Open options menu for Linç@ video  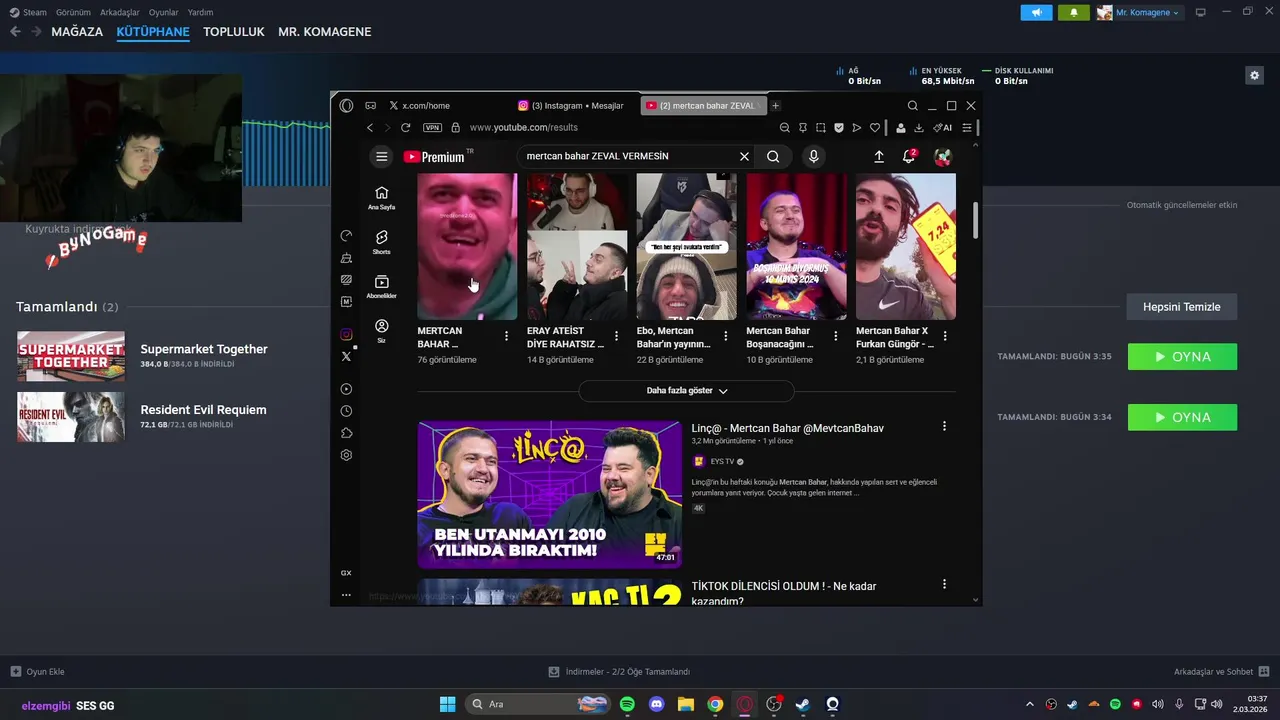click(944, 426)
